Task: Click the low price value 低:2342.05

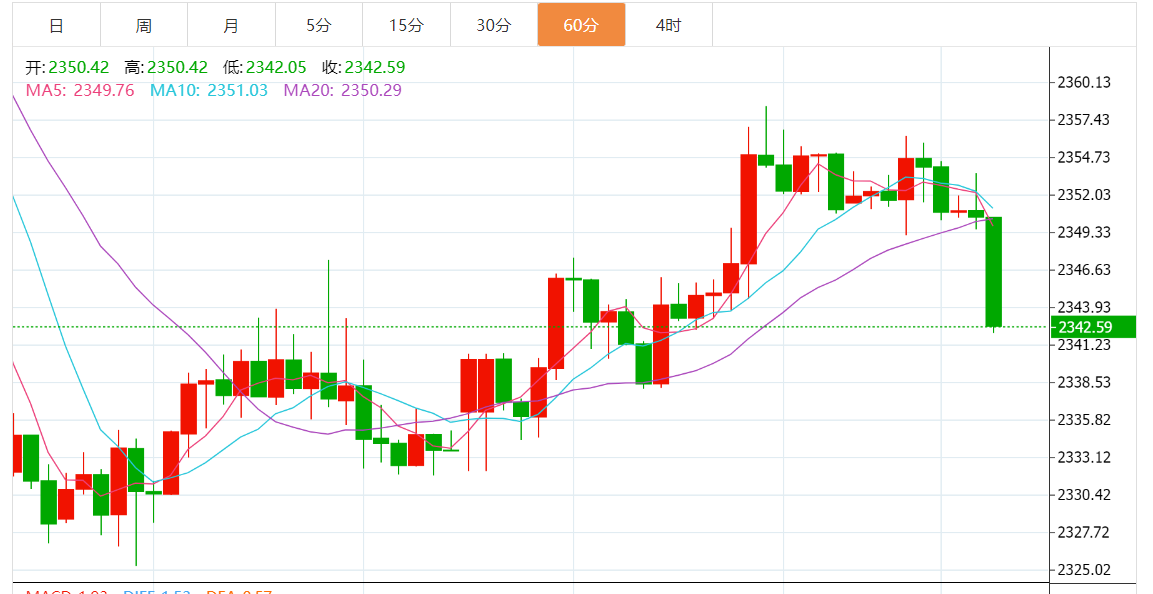Action: pos(265,68)
